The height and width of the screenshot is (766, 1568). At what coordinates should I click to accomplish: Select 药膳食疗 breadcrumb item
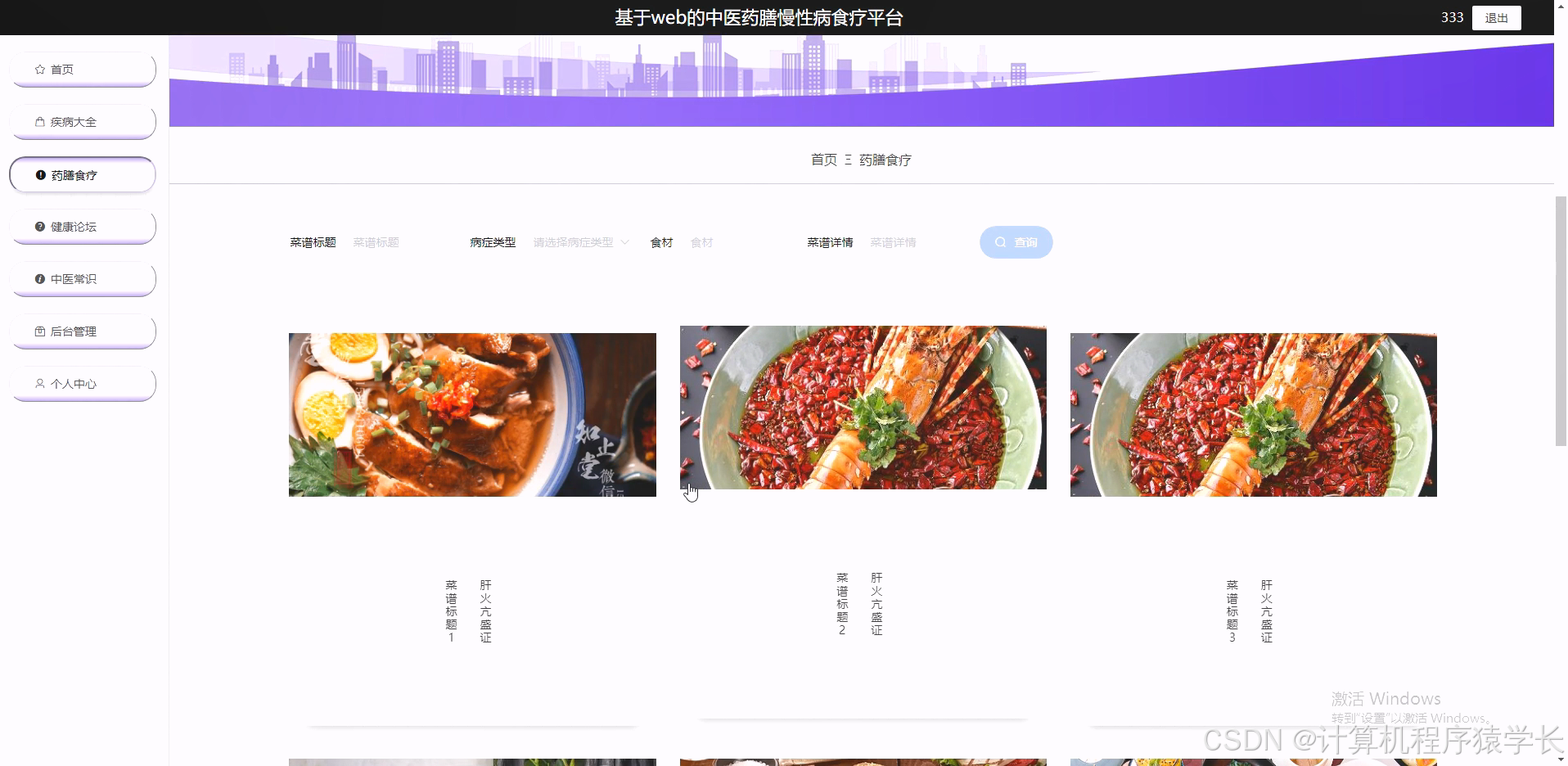point(885,160)
